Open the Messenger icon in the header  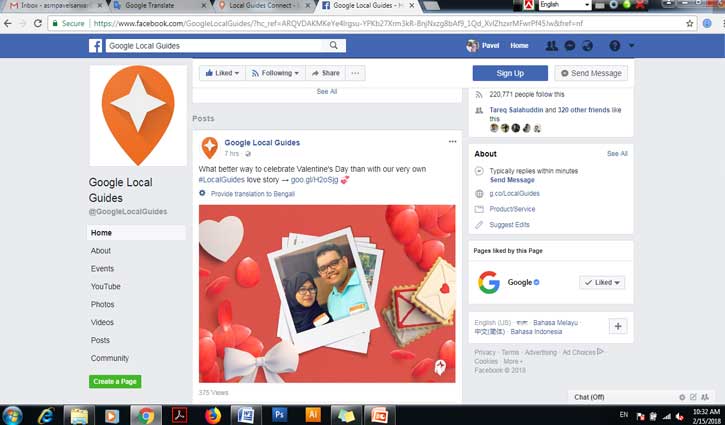(x=570, y=46)
